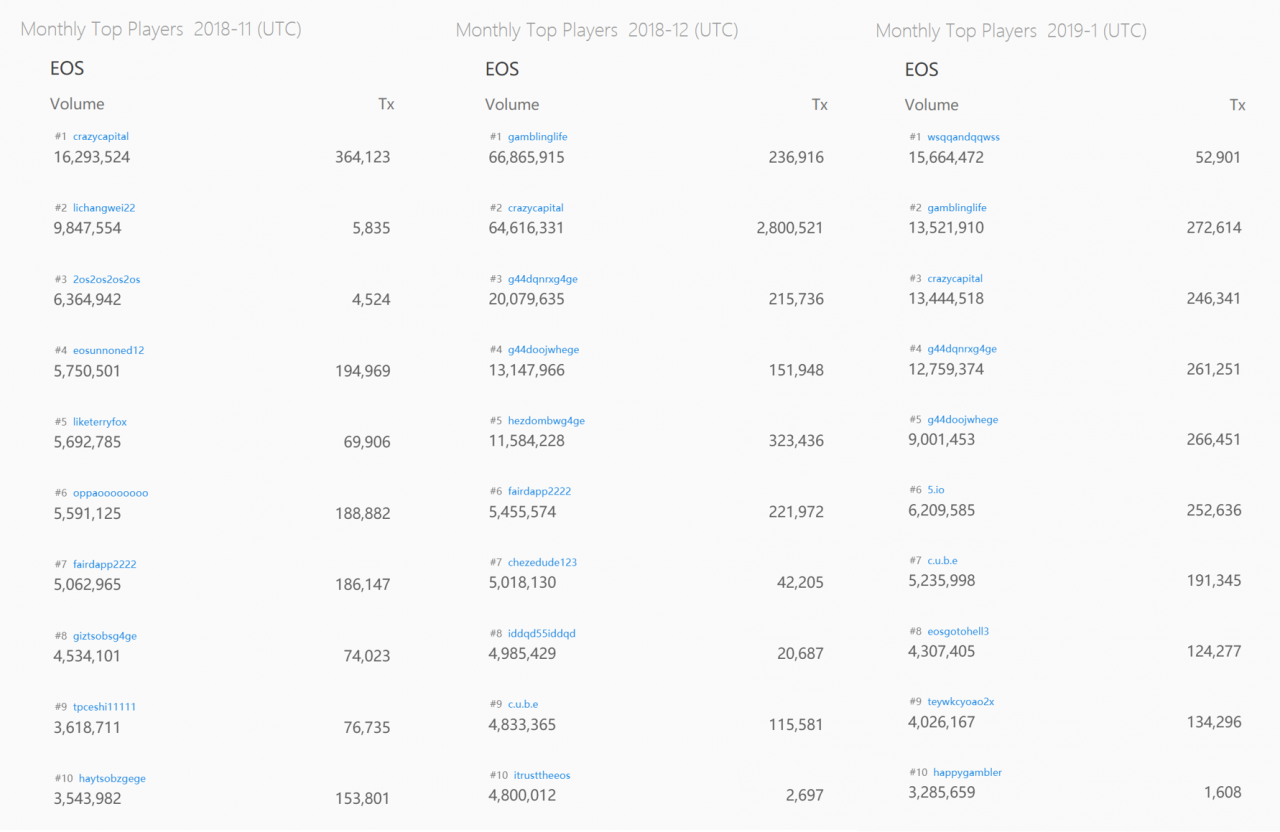1280x832 pixels.
Task: Click volume value 15,664,472
Action: pyautogui.click(x=946, y=157)
